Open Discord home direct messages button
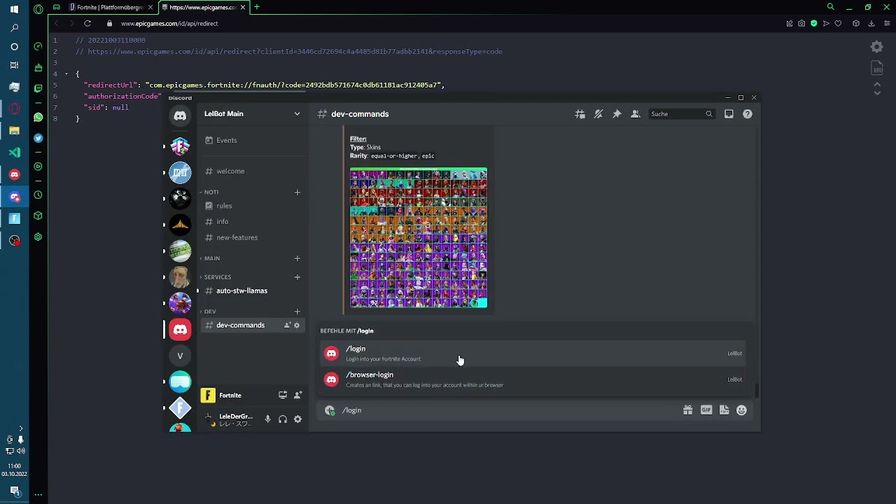The image size is (896, 504). click(180, 115)
